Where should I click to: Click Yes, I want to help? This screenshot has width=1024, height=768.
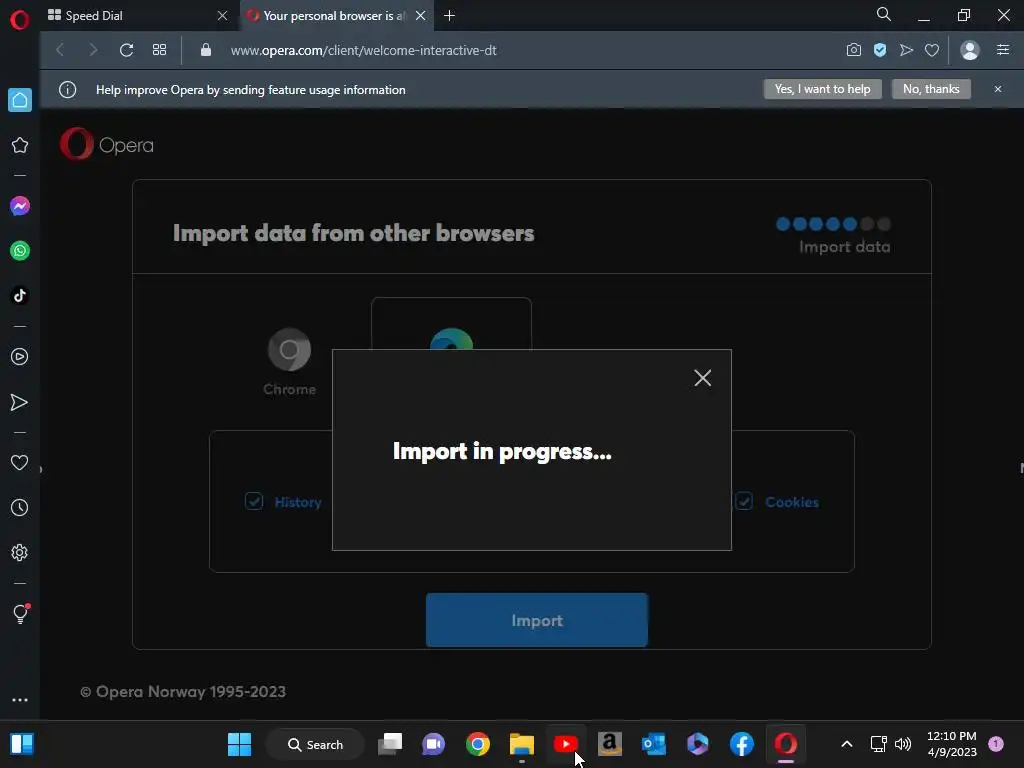tap(822, 89)
